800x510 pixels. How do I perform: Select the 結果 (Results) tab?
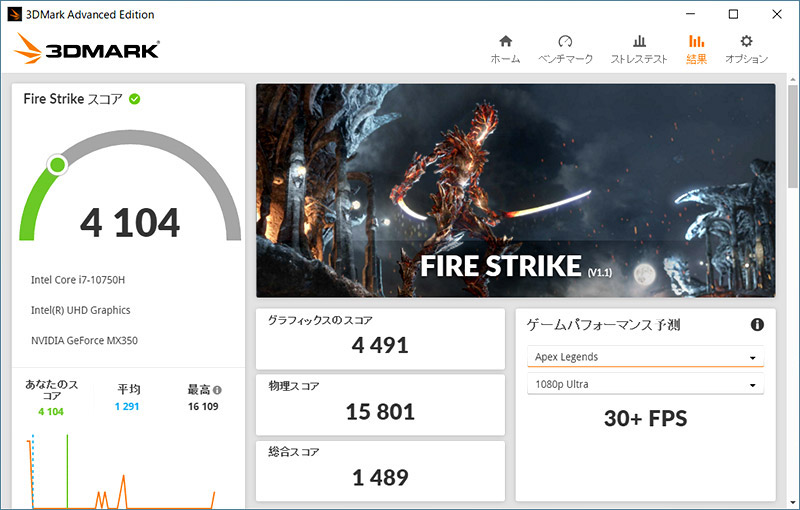pos(696,49)
